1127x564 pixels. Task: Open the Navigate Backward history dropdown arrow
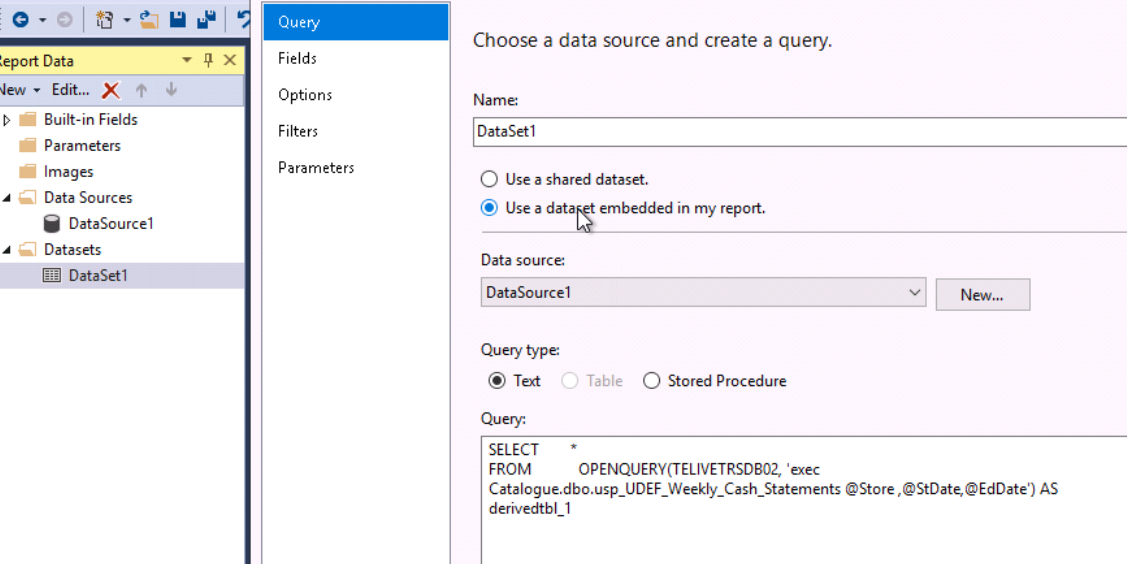click(x=42, y=20)
